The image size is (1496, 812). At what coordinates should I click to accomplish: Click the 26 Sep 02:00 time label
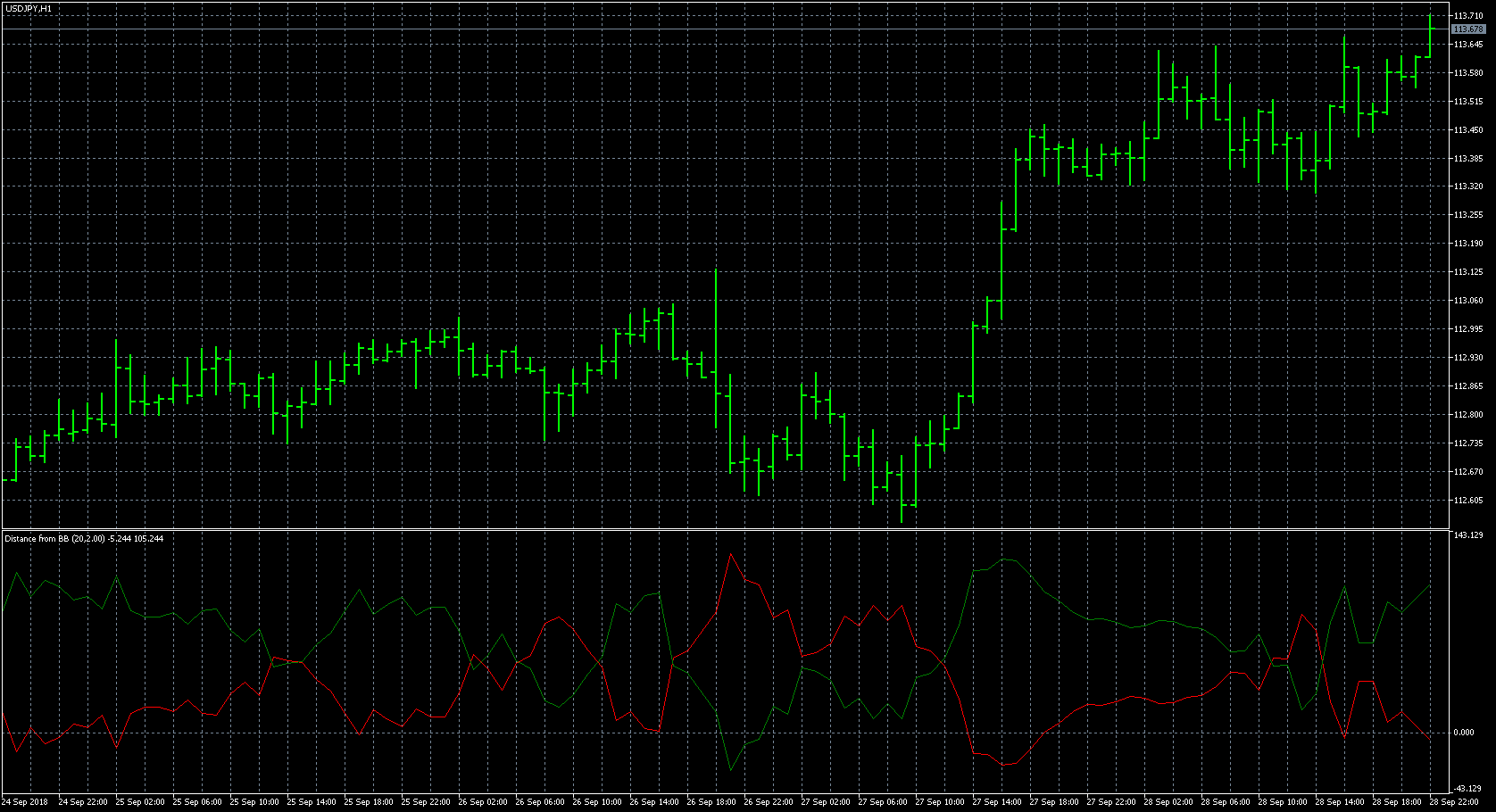(x=483, y=802)
